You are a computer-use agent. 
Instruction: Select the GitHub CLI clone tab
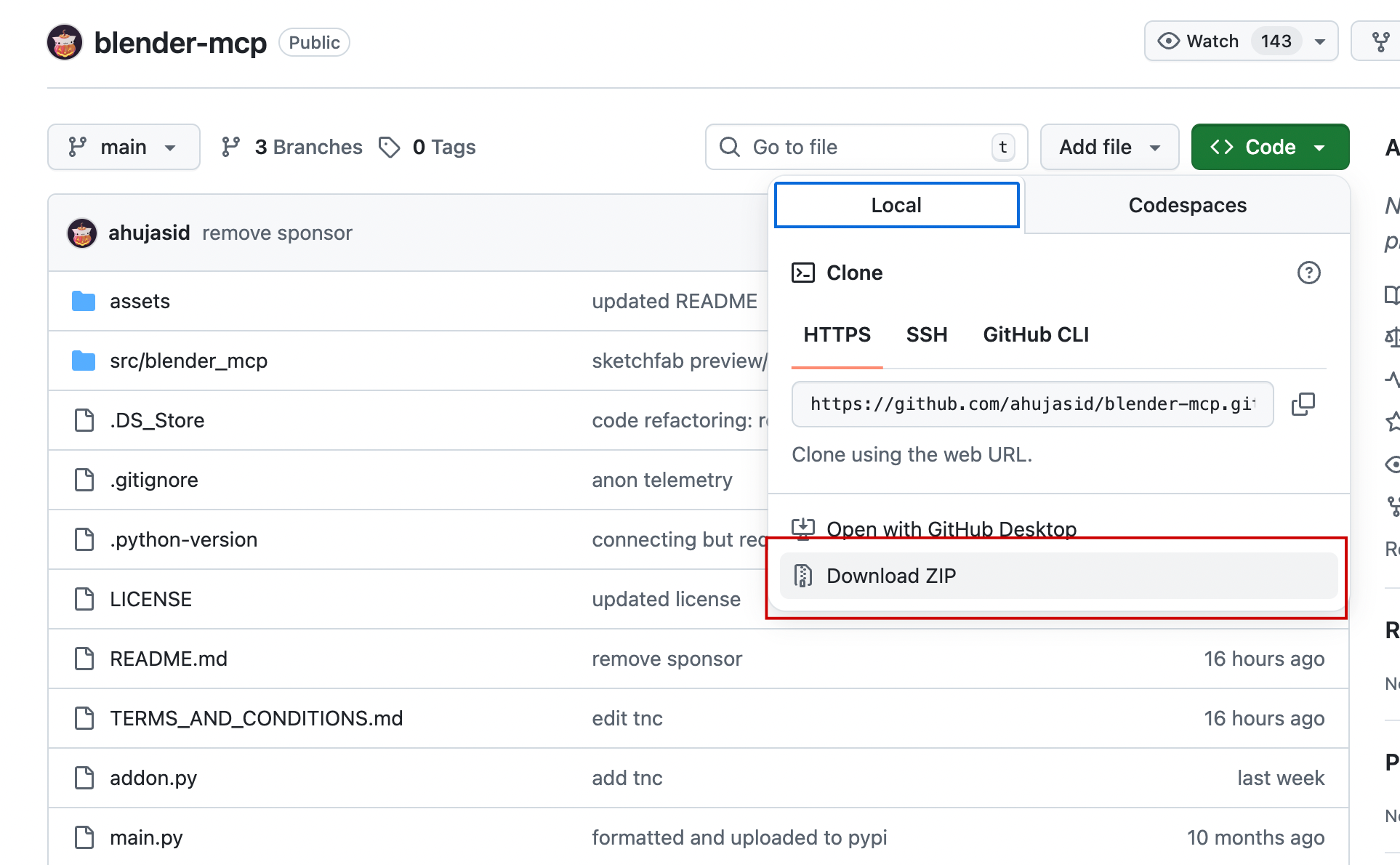tap(1035, 334)
